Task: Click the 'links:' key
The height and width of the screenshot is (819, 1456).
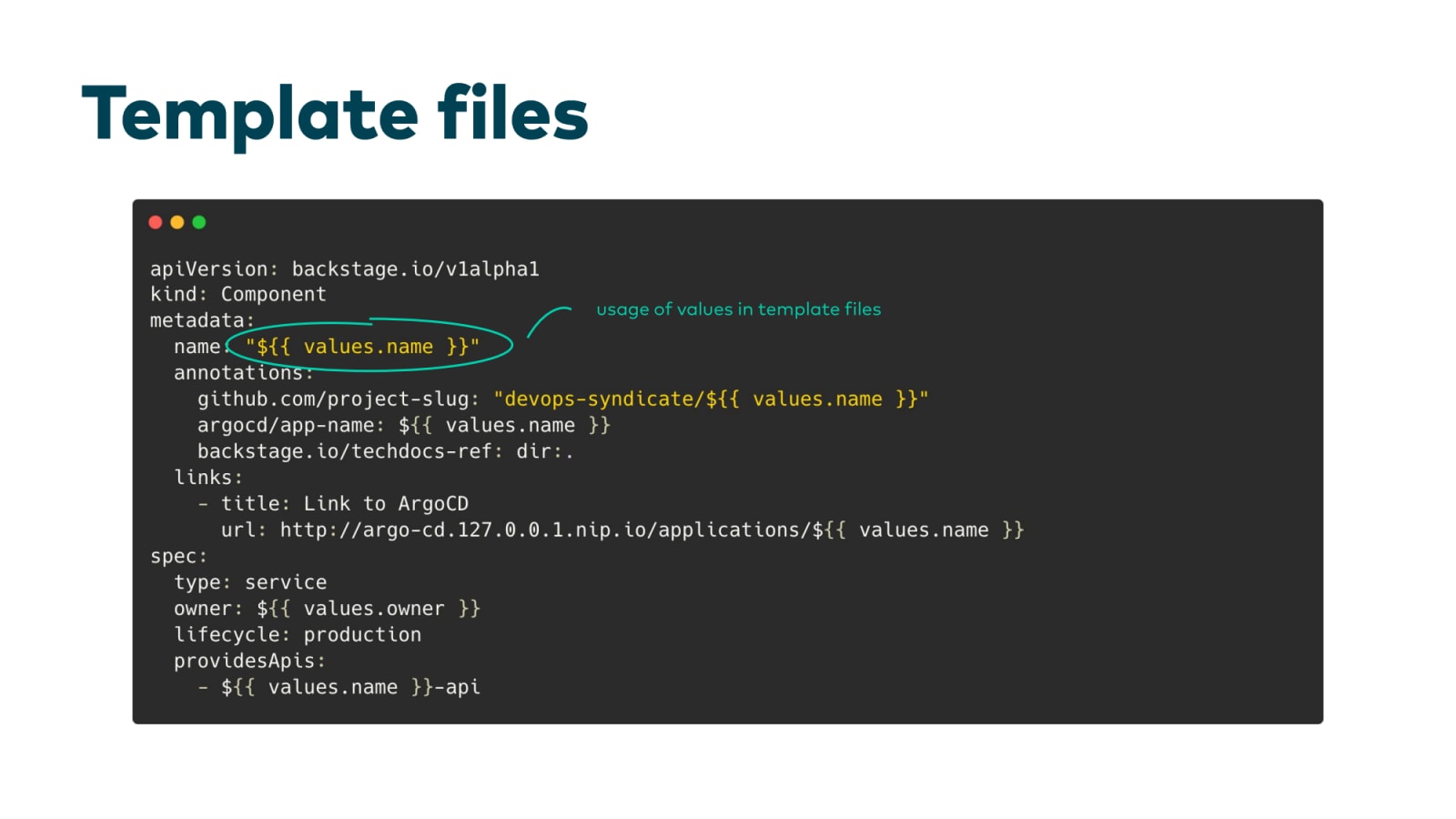Action: click(208, 478)
